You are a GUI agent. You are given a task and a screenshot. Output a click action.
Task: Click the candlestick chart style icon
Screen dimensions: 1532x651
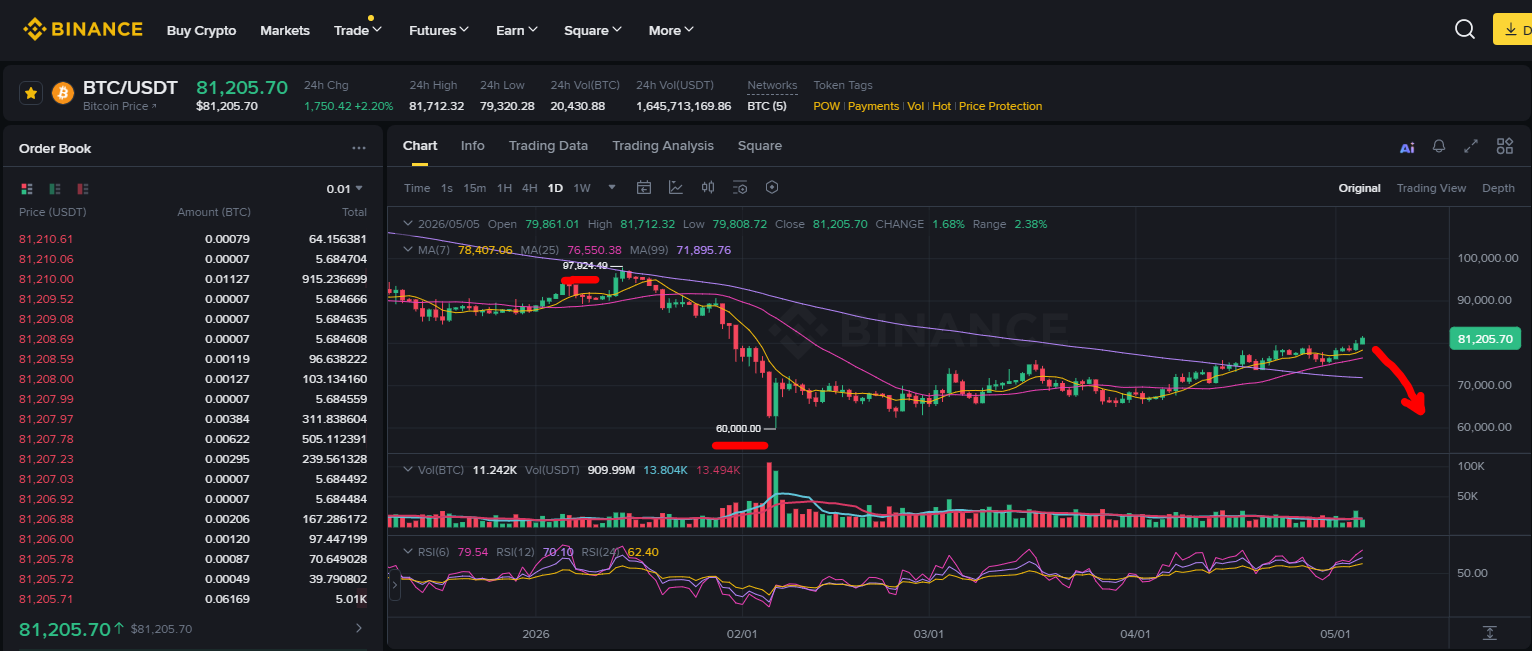[x=708, y=187]
